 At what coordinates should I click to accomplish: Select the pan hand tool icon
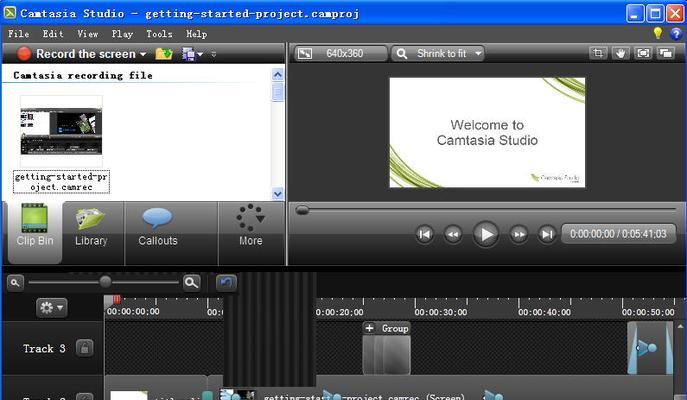(620, 53)
